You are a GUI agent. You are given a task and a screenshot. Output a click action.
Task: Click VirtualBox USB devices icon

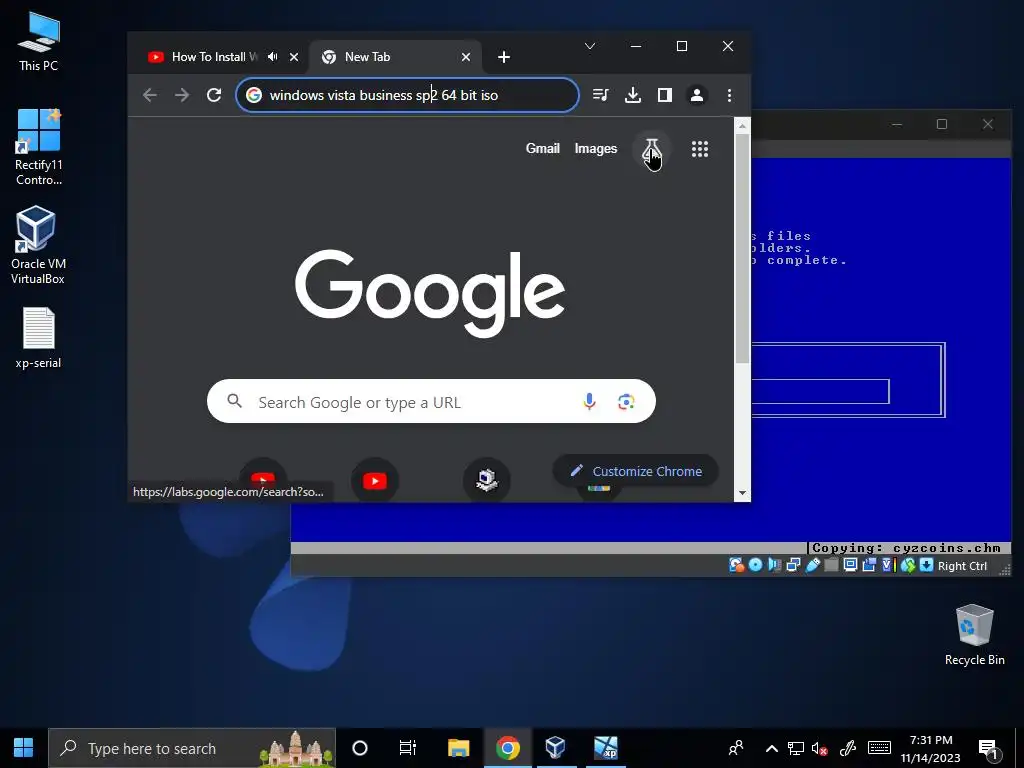point(812,566)
